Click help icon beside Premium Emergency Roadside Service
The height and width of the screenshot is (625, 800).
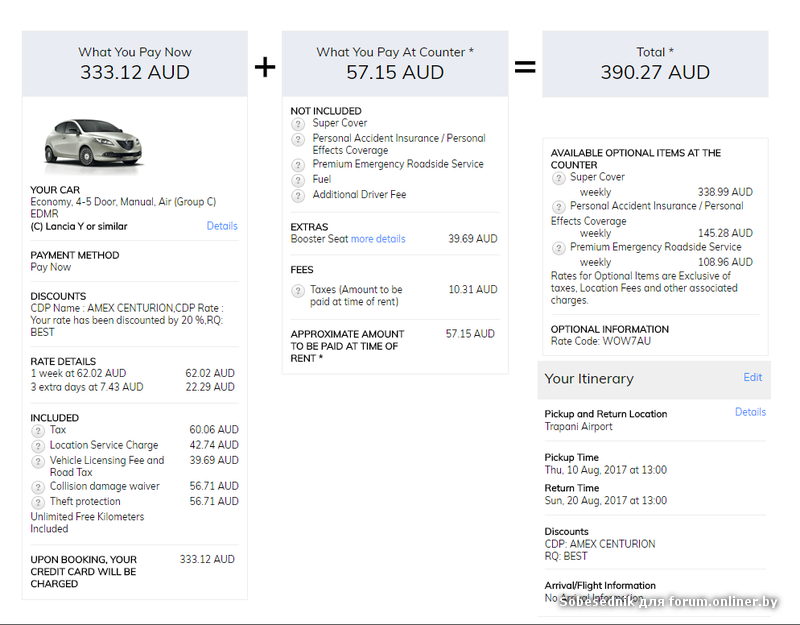point(298,165)
